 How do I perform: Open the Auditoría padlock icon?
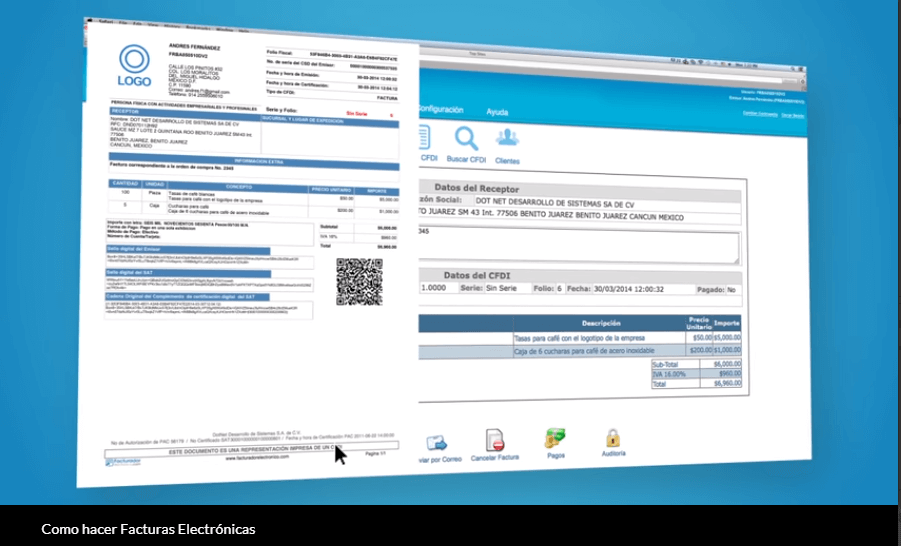(613, 438)
